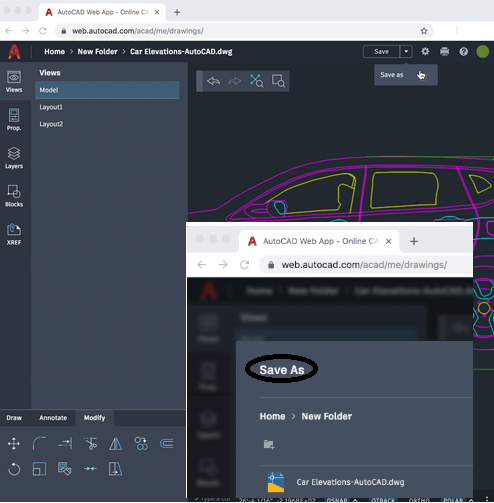Reload page in the main browser window
This screenshot has height=503, width=494.
point(43,31)
